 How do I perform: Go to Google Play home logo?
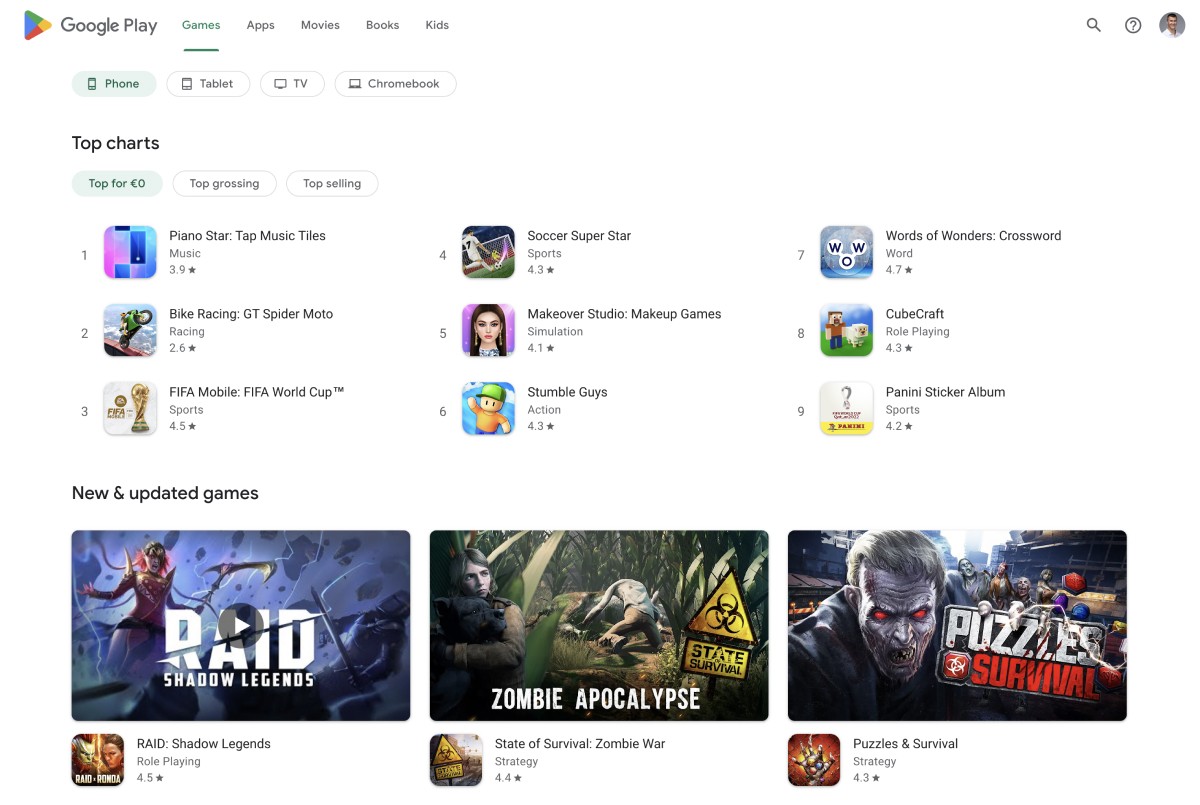(x=90, y=25)
